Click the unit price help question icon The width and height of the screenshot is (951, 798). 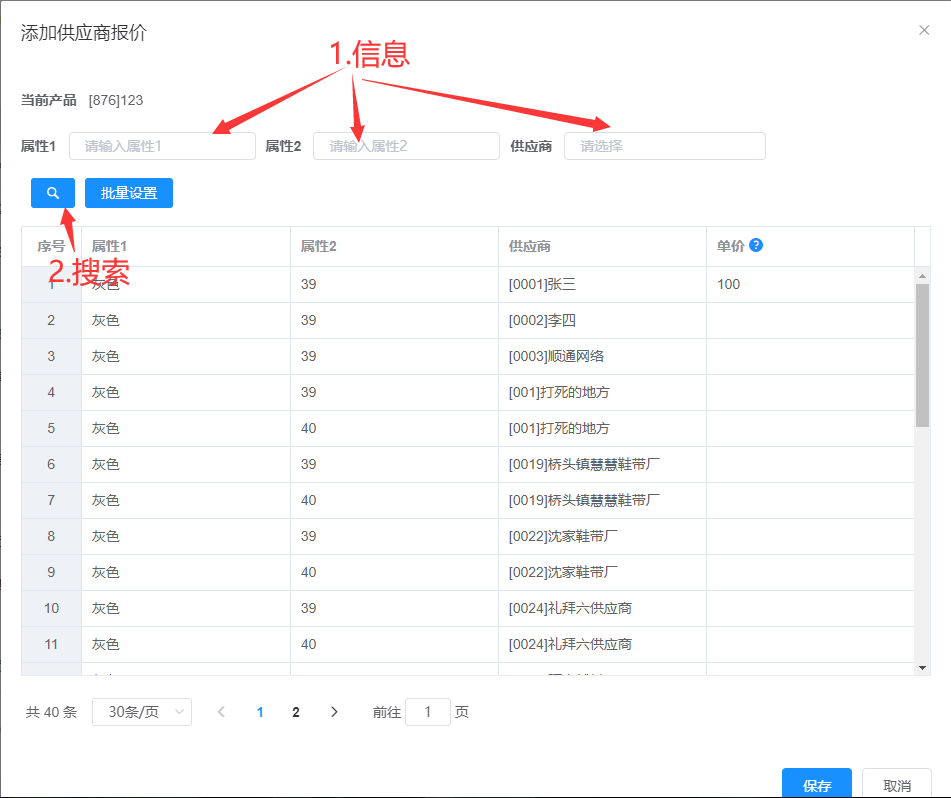[x=756, y=245]
